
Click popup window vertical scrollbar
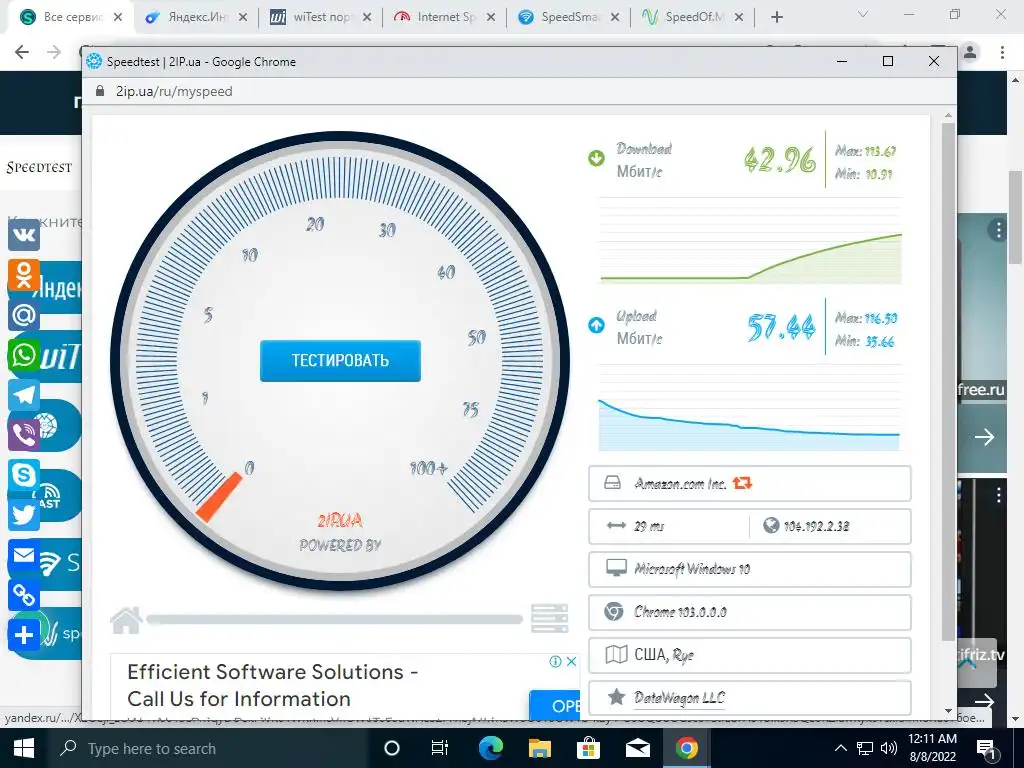(x=948, y=381)
